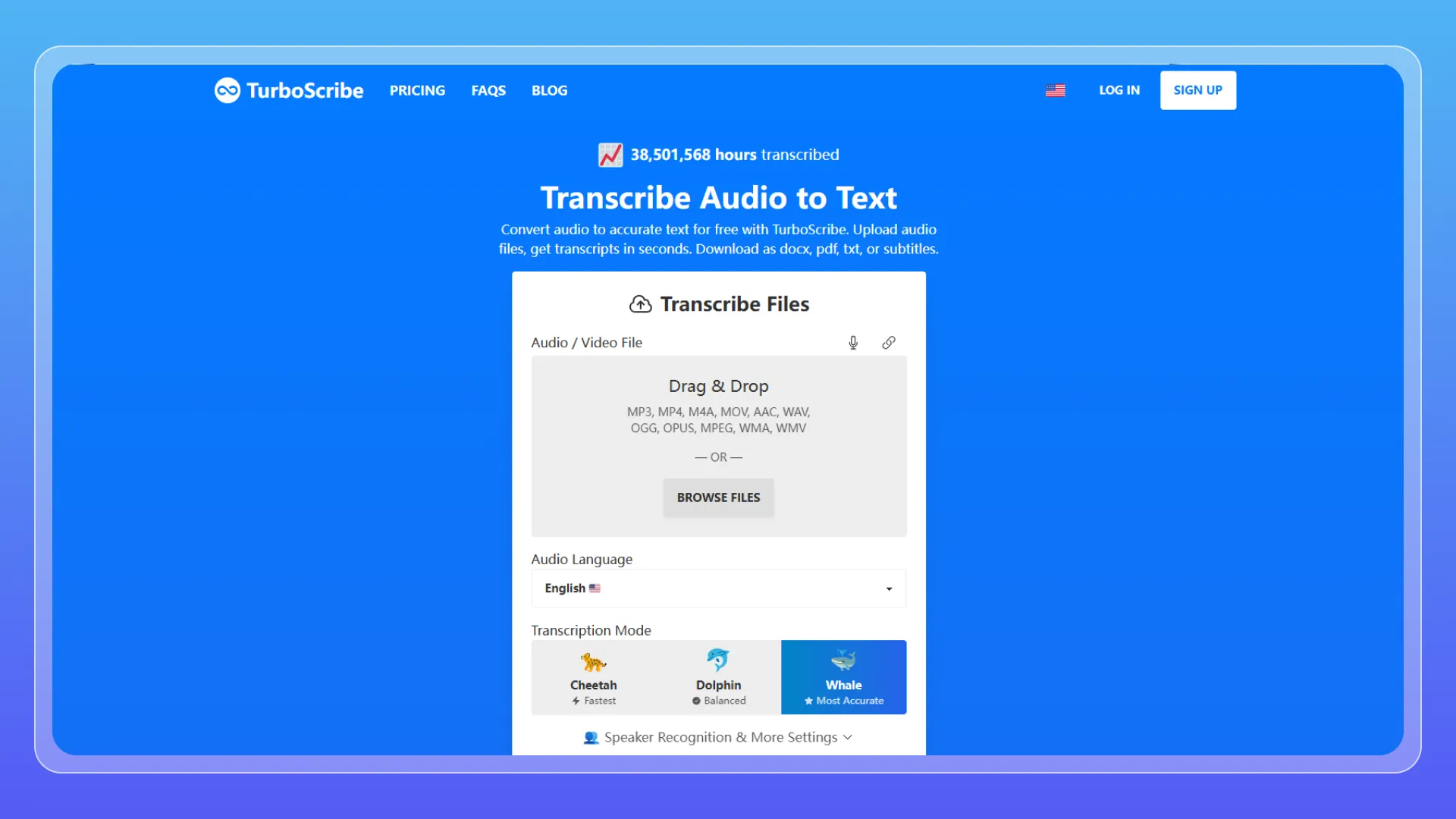Open the FAQS page
The image size is (1456, 819).
(488, 90)
